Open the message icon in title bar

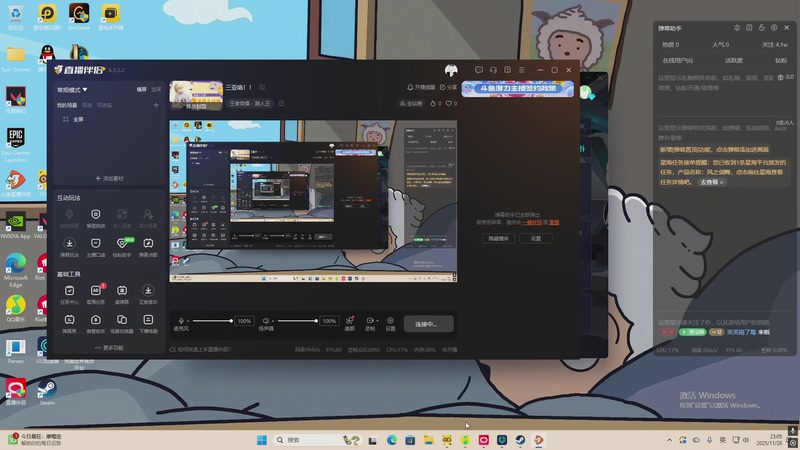479,70
